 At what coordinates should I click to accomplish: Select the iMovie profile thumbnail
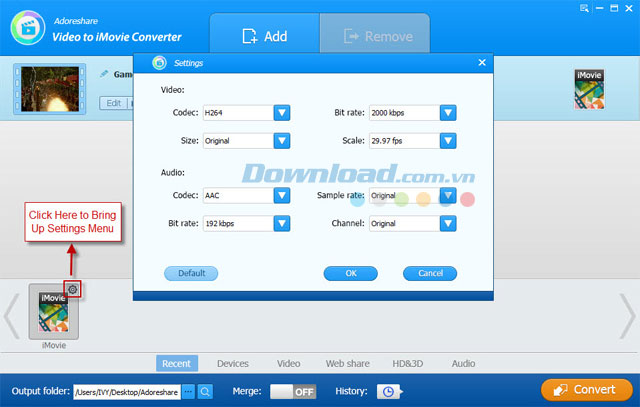(x=53, y=312)
